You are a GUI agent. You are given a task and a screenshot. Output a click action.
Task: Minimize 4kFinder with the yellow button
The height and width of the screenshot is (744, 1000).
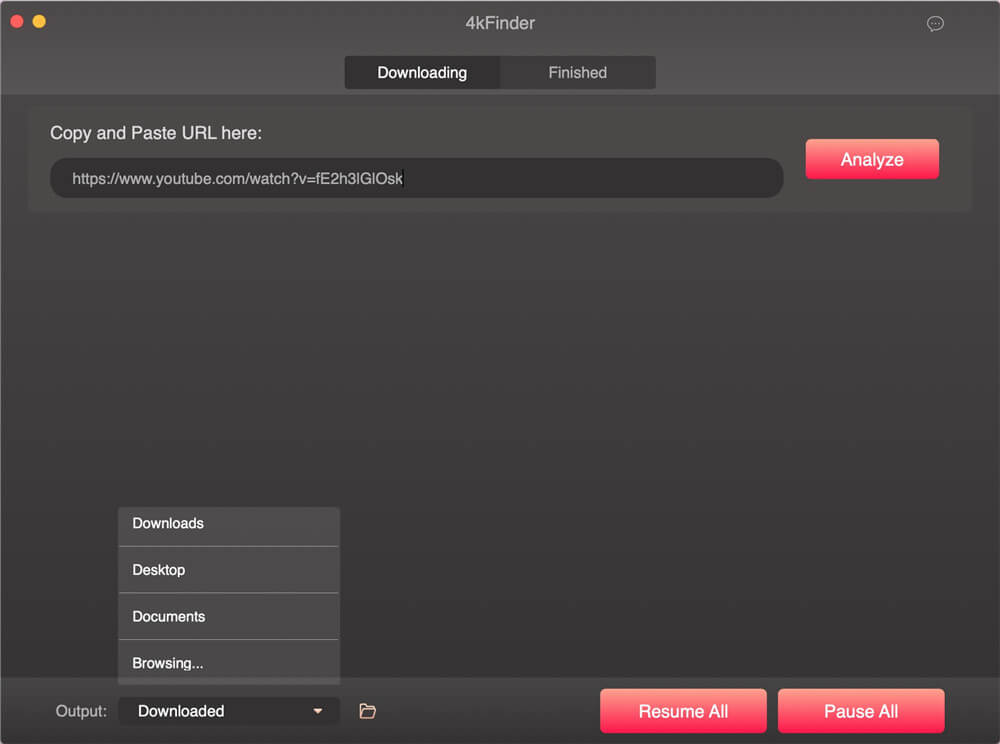tap(38, 19)
